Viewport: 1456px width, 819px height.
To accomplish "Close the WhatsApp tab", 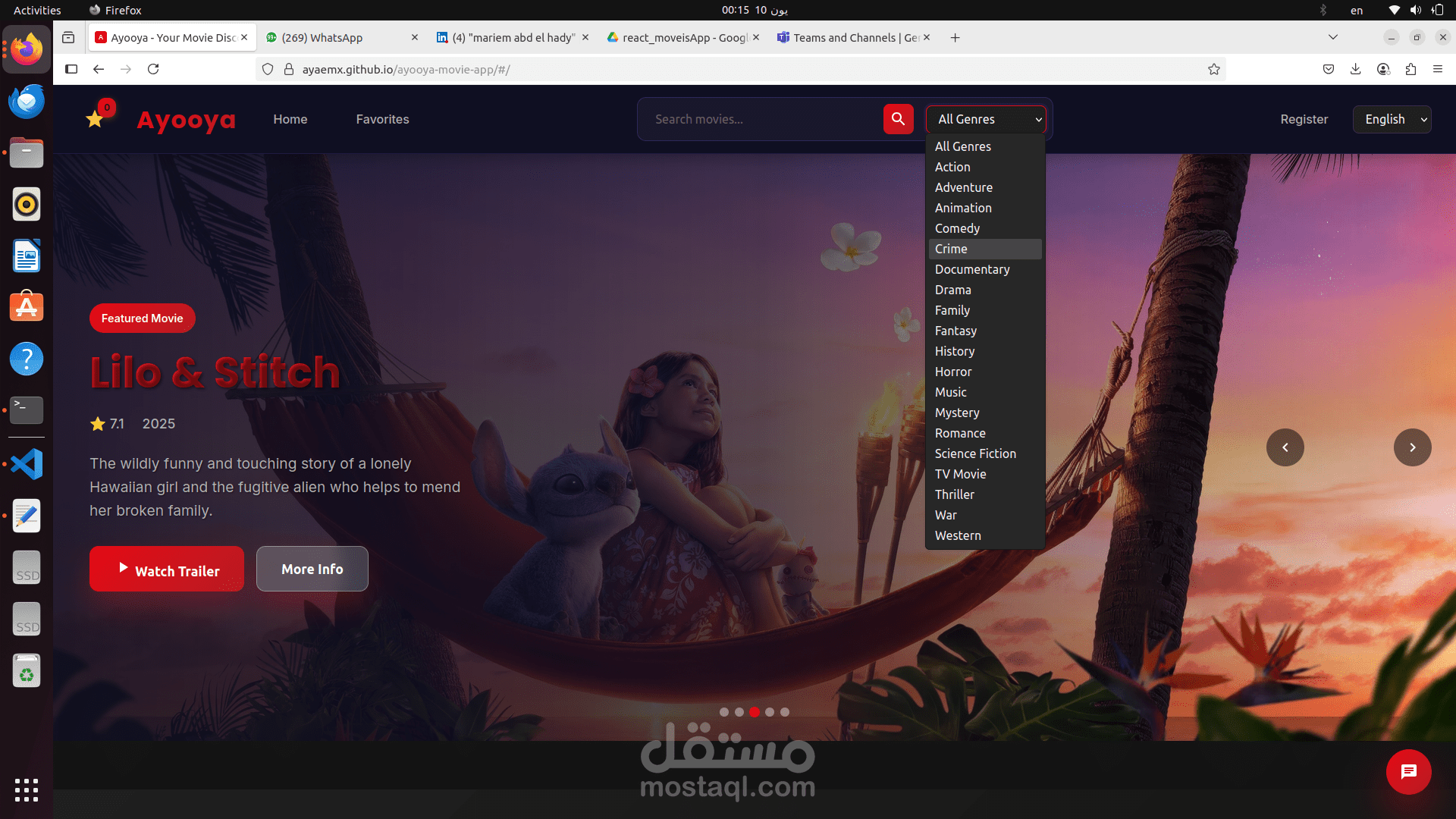I will tap(414, 37).
